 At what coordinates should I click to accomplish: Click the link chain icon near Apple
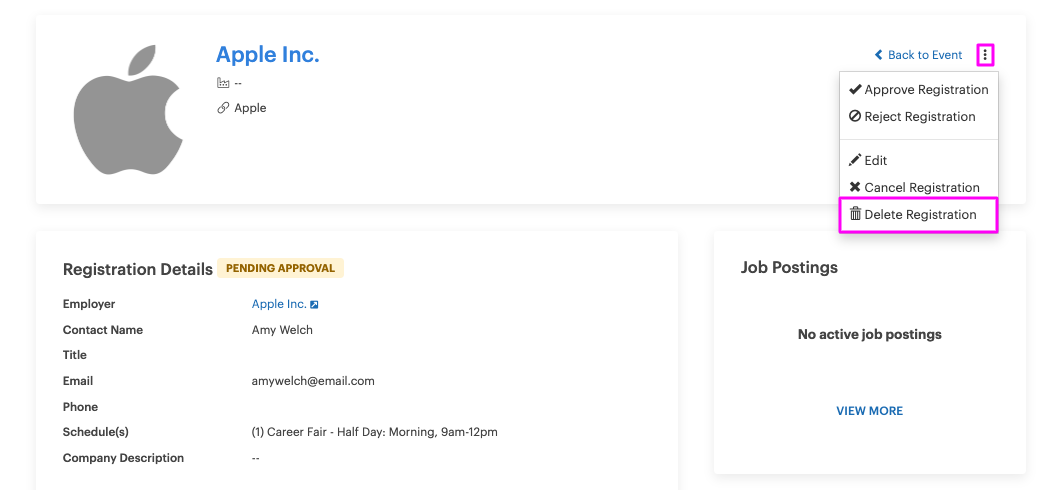coord(223,108)
